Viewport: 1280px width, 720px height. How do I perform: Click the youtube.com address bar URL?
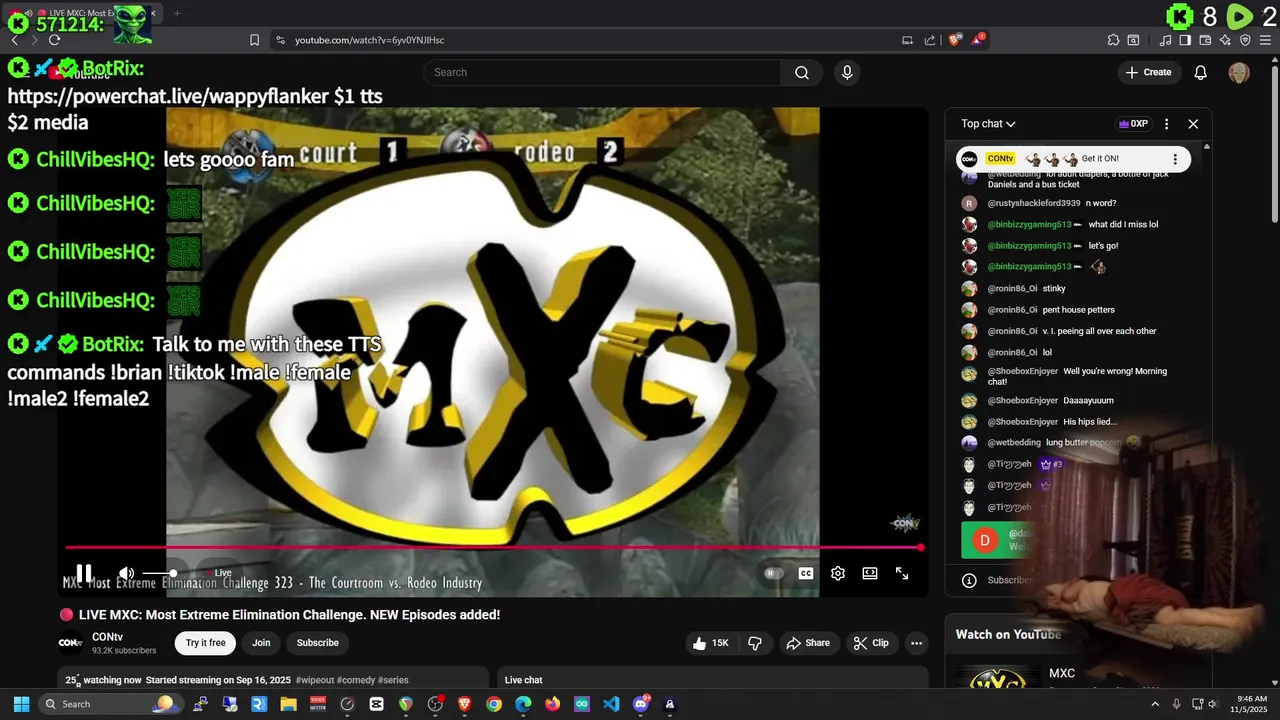[x=369, y=40]
